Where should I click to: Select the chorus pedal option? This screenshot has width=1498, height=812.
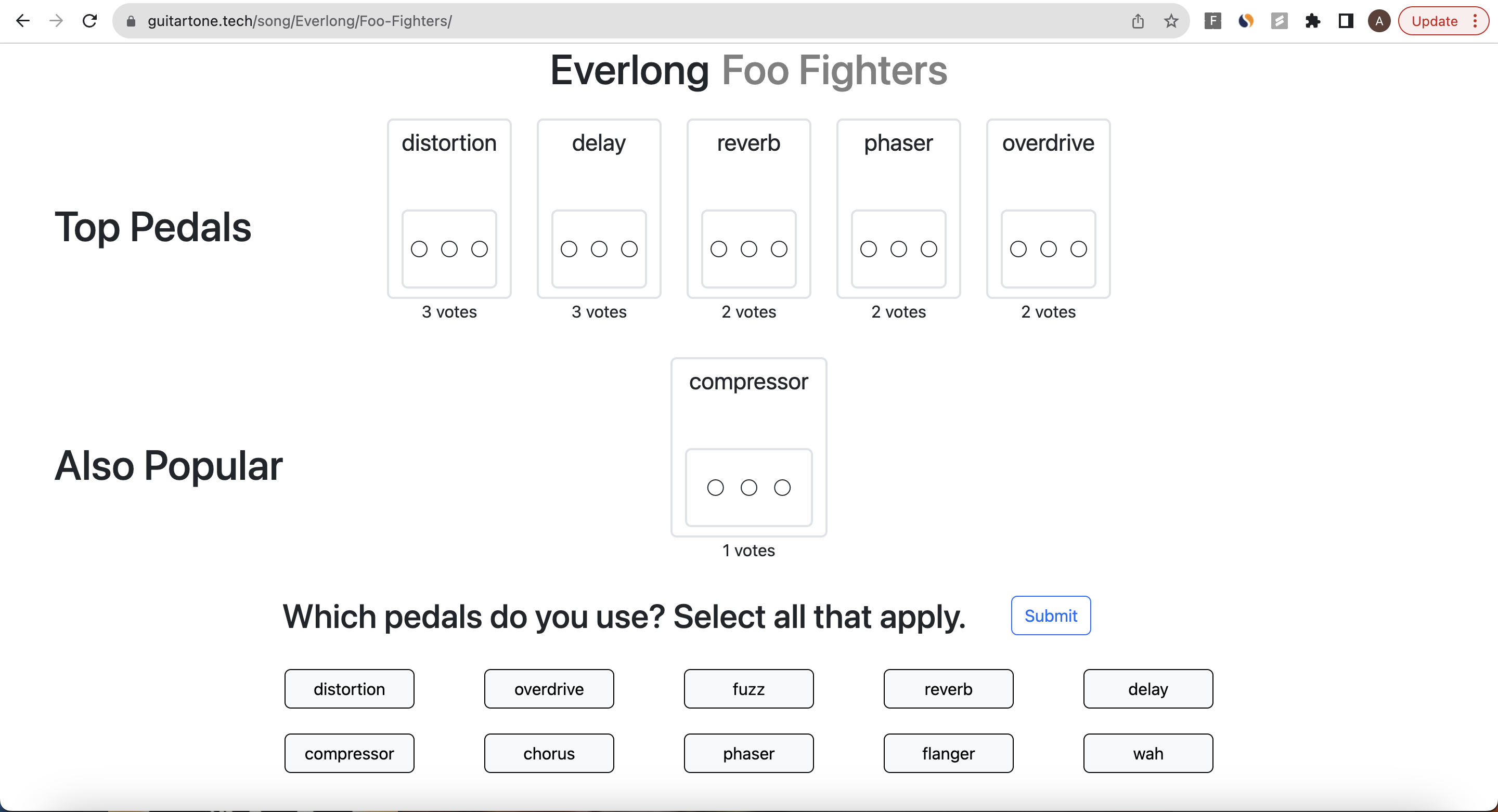point(549,753)
